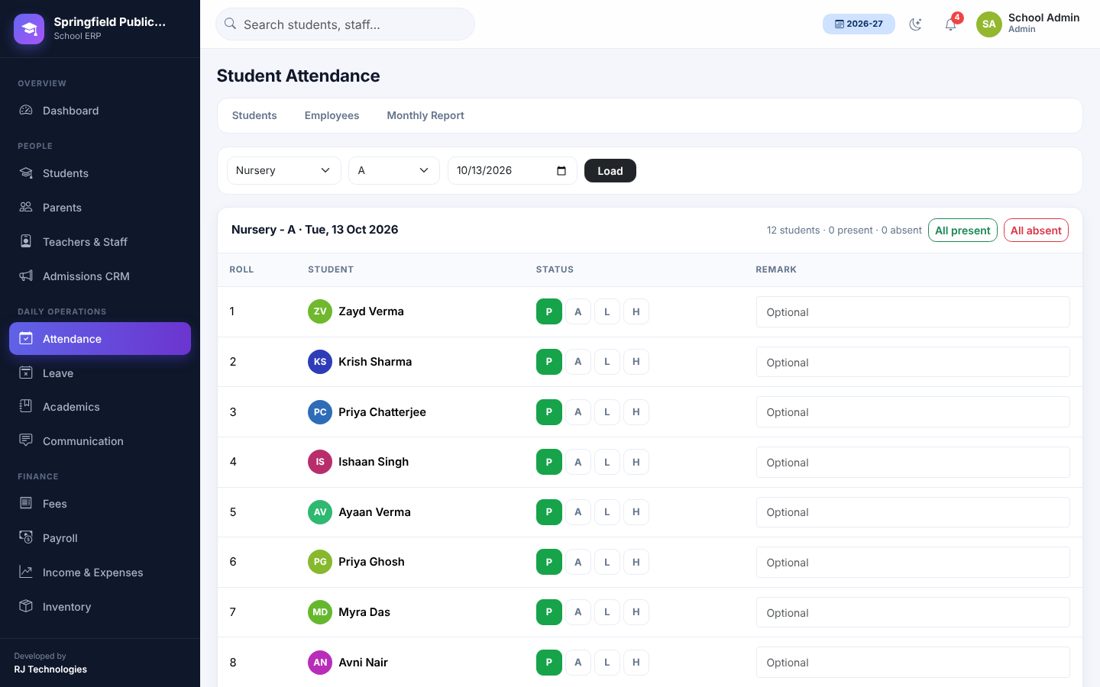Mark all students present
1100x687 pixels.
point(962,230)
